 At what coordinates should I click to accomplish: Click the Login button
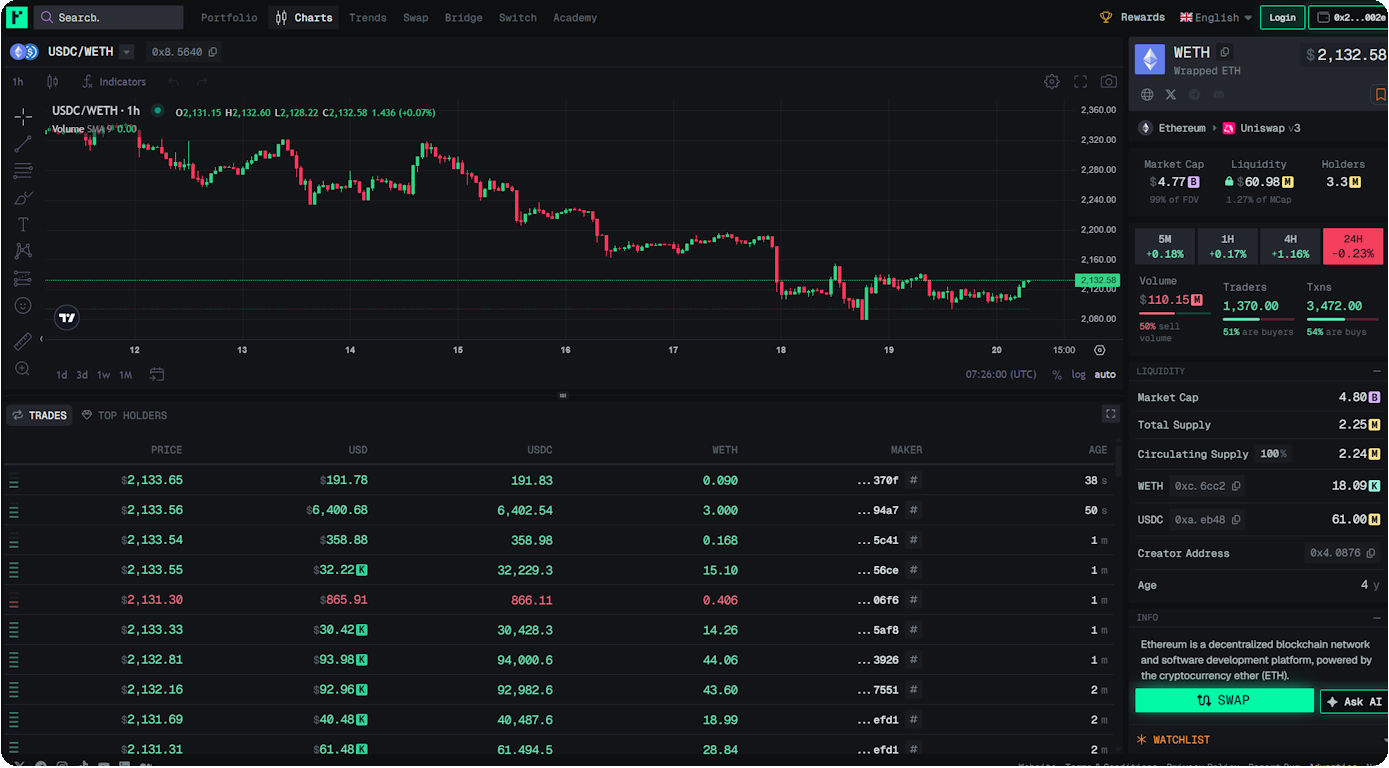(x=1282, y=17)
